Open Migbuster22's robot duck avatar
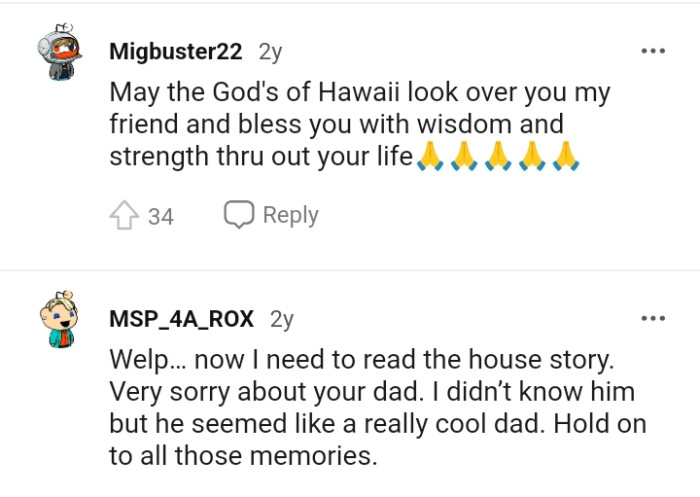The height and width of the screenshot is (497, 700). click(x=57, y=51)
